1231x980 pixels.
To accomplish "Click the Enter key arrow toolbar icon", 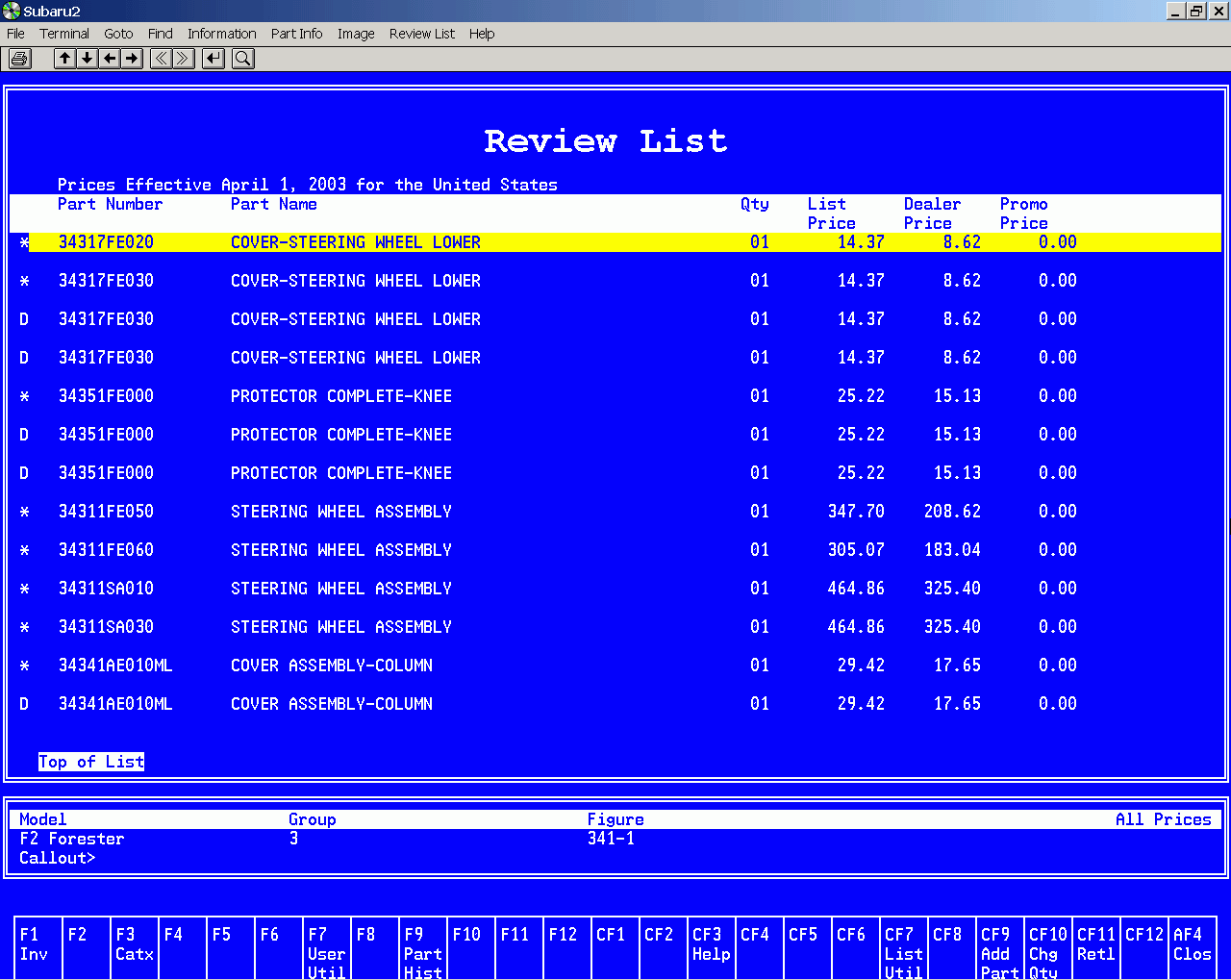I will (x=214, y=59).
